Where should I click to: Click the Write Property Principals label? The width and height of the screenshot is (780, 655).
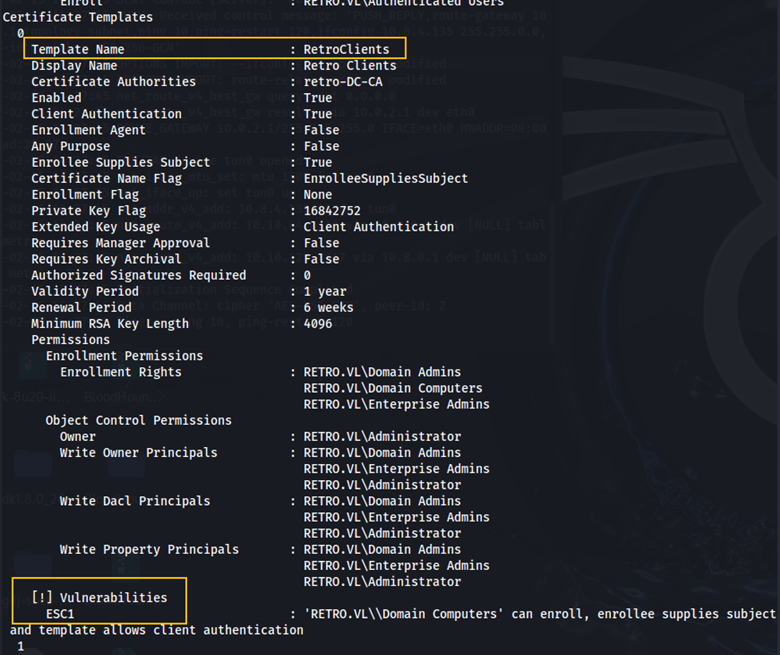tap(149, 549)
